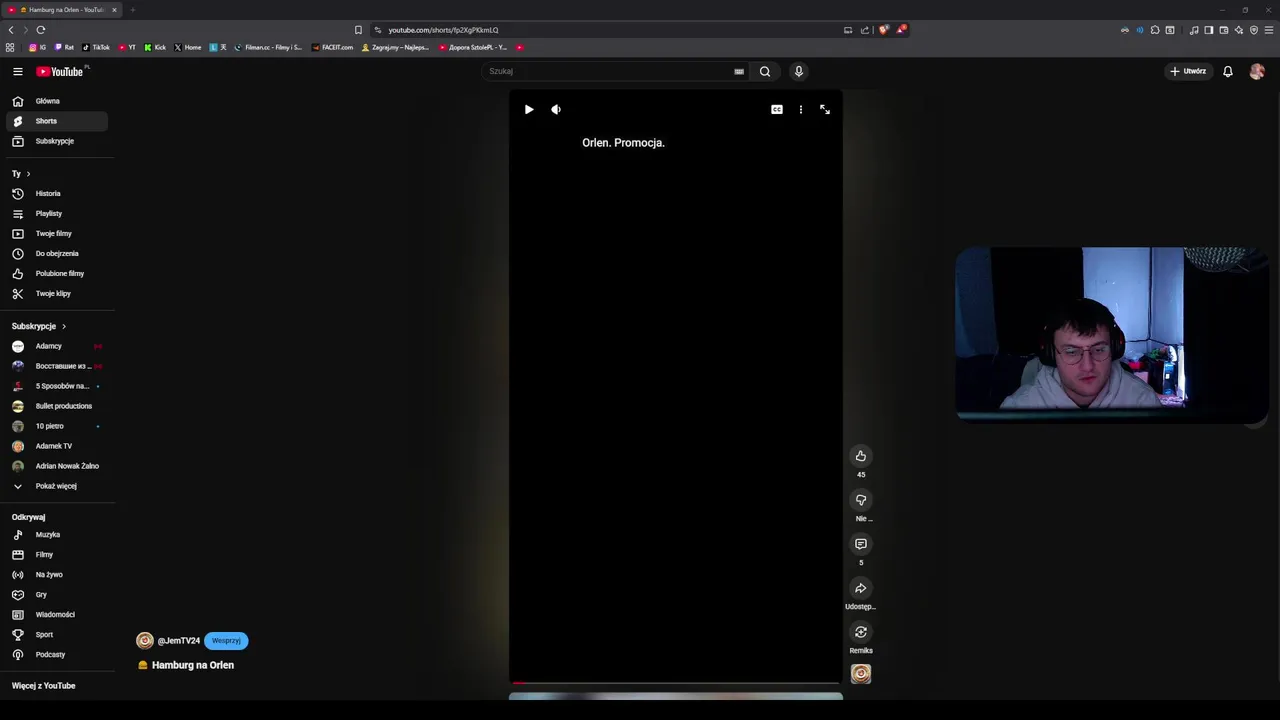Open the FACEIT.com bookmark
1280x720 pixels.
[x=332, y=47]
